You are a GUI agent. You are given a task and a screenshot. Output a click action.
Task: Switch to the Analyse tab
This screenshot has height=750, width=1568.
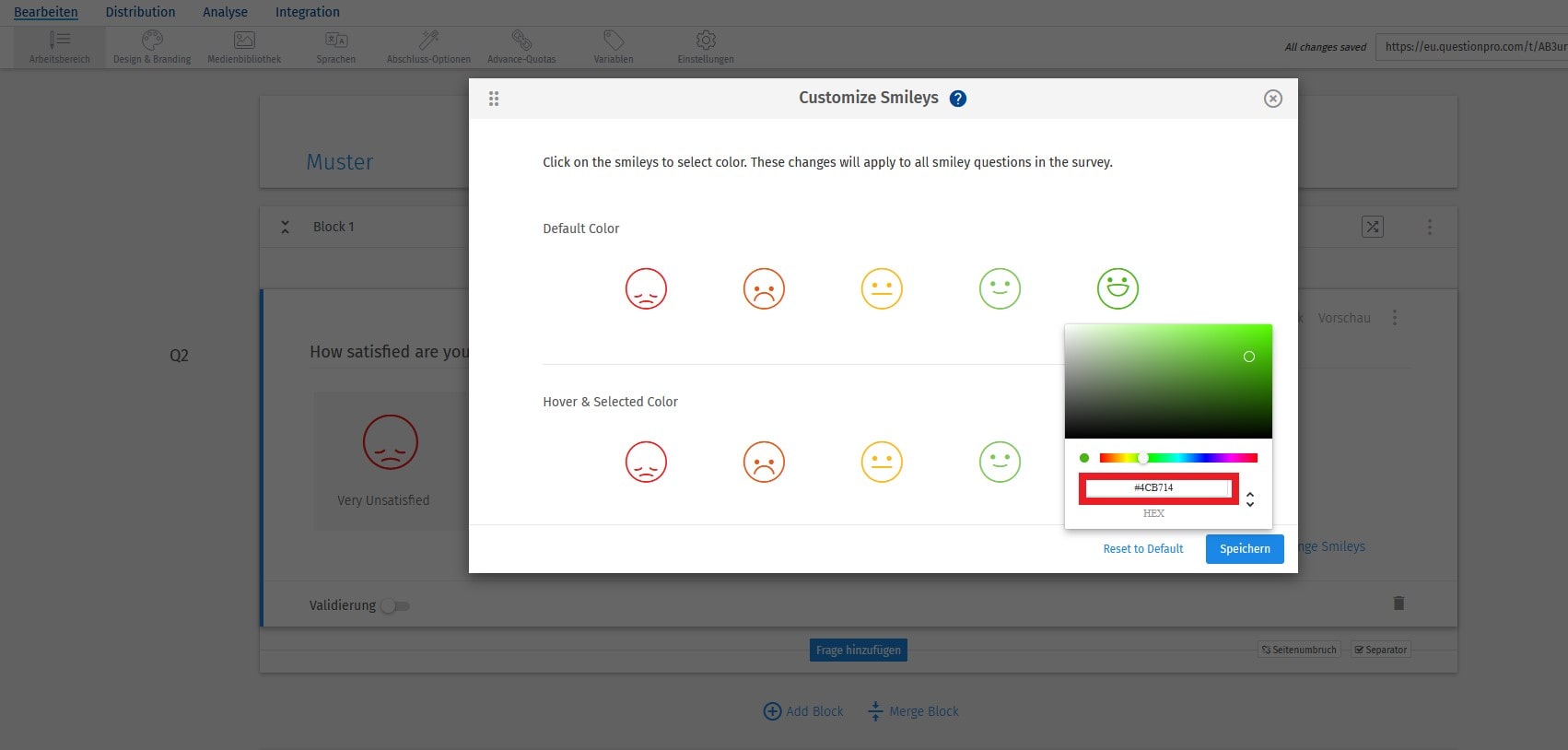225,12
